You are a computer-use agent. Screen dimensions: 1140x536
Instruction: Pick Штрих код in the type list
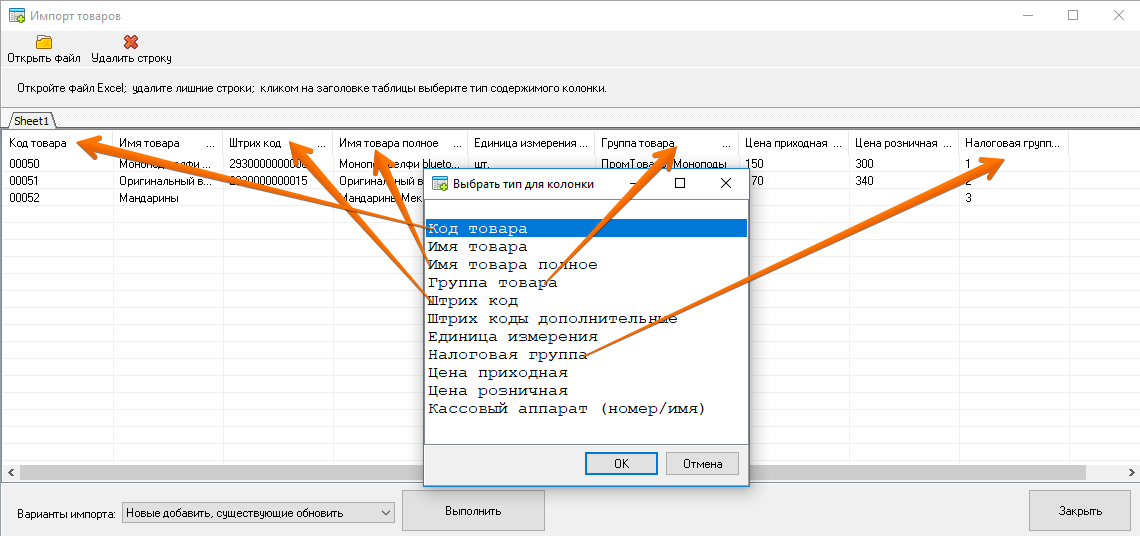tap(586, 300)
